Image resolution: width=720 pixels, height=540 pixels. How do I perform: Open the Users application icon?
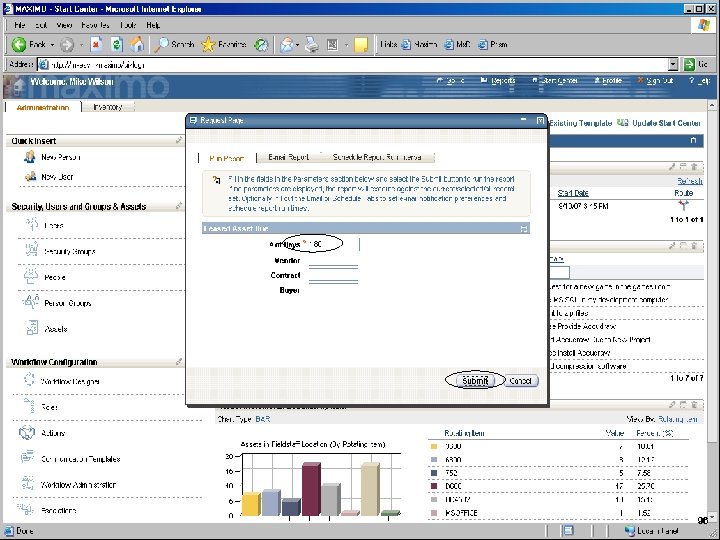32,225
